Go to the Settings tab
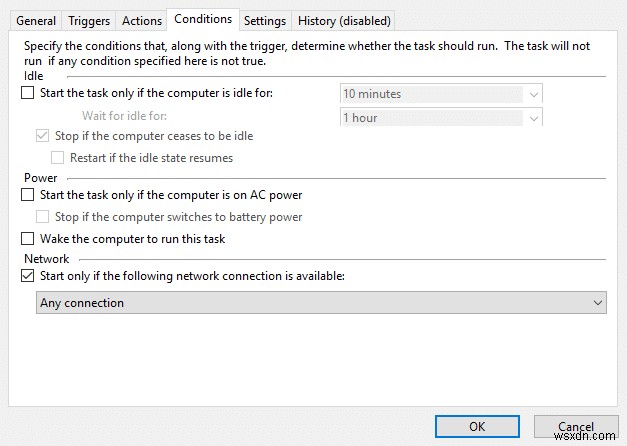Screen dimensions: 627x446 pyautogui.click(x=265, y=21)
